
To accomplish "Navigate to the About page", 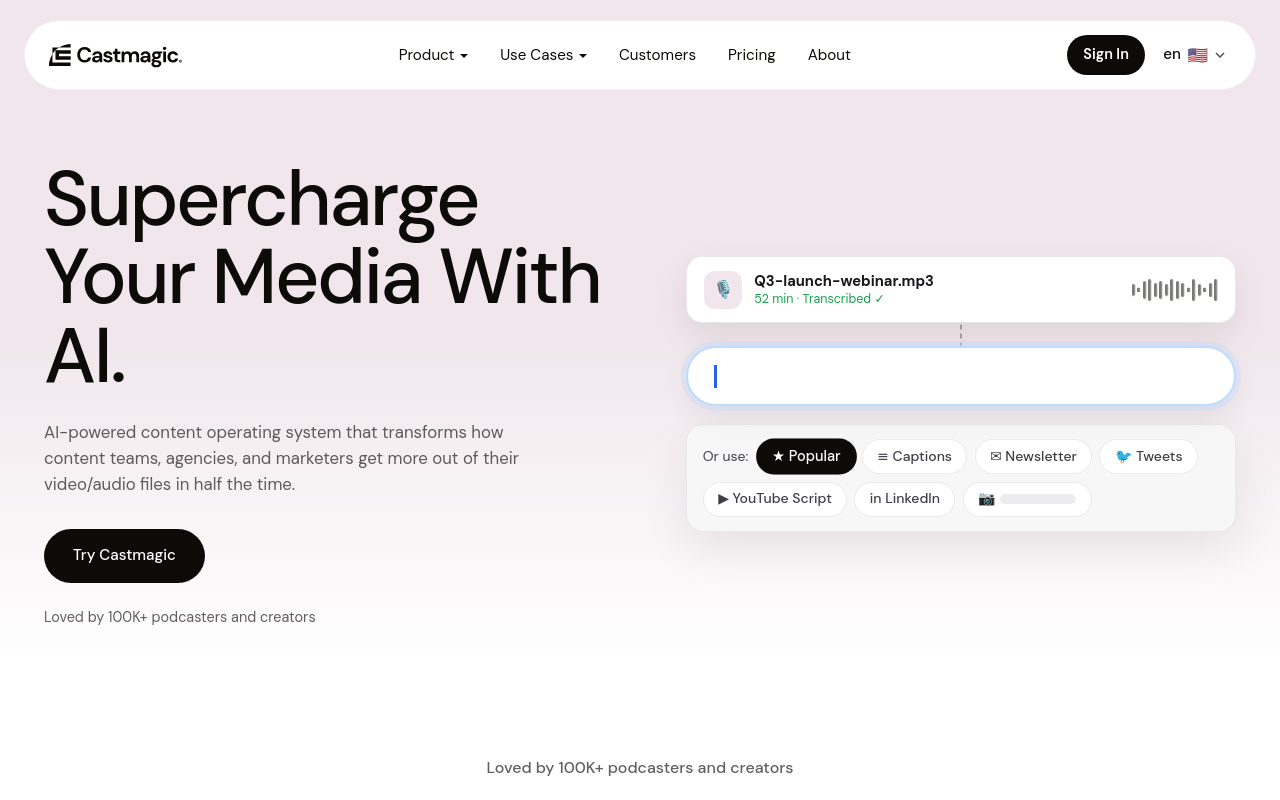I will click(829, 55).
